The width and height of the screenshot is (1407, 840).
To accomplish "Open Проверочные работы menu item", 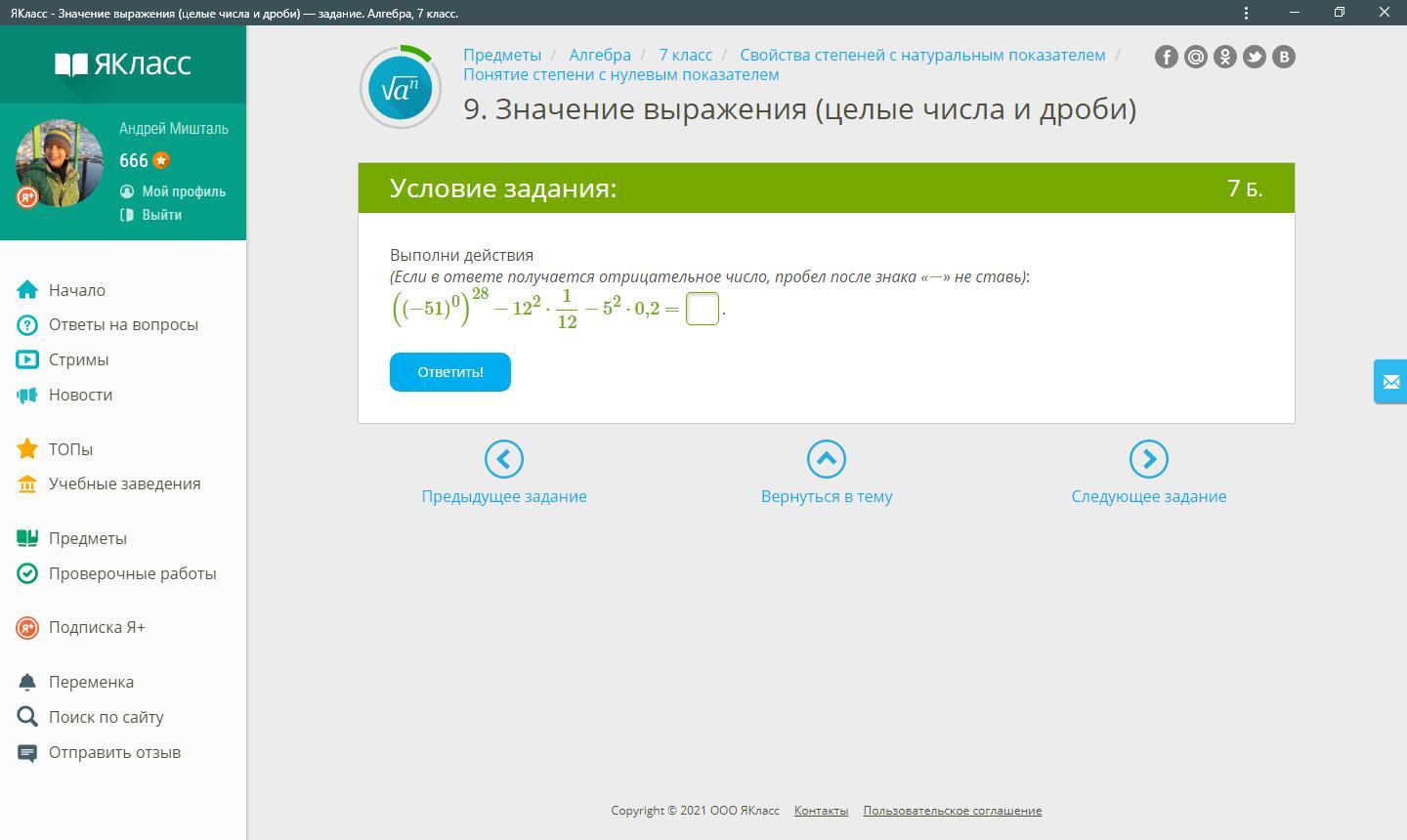I will 133,573.
